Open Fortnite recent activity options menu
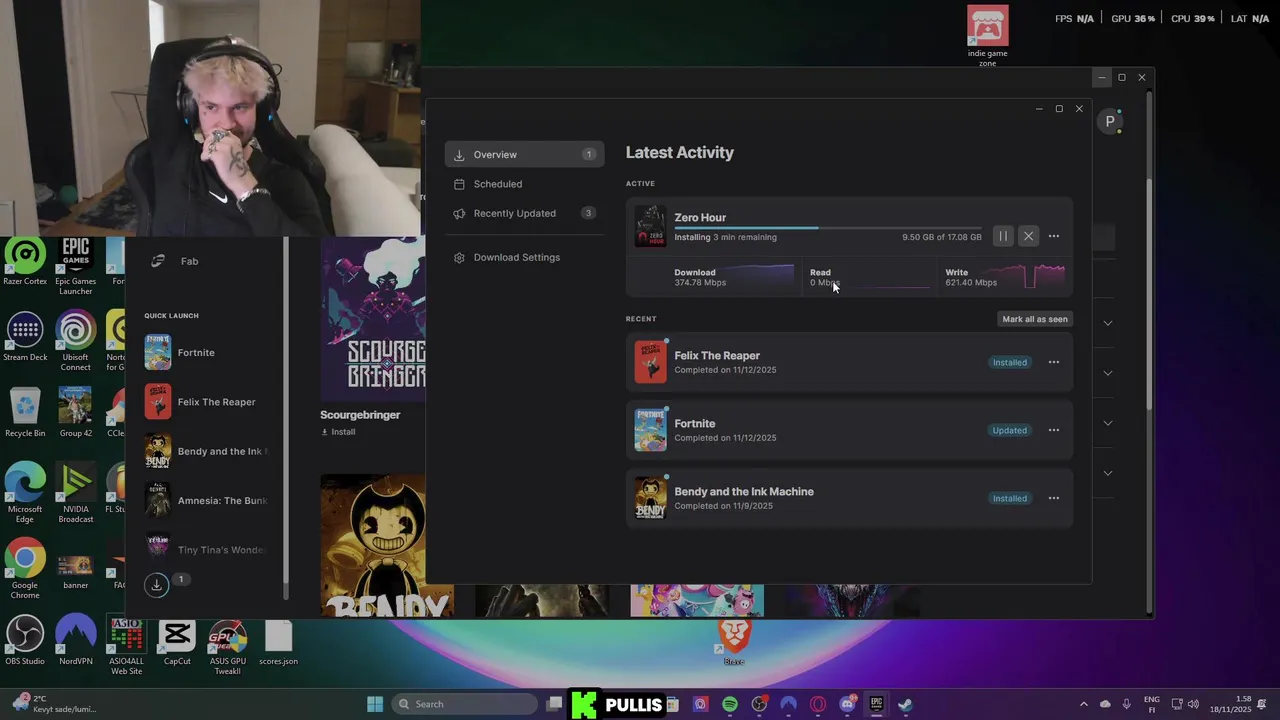The image size is (1280, 720). point(1054,430)
